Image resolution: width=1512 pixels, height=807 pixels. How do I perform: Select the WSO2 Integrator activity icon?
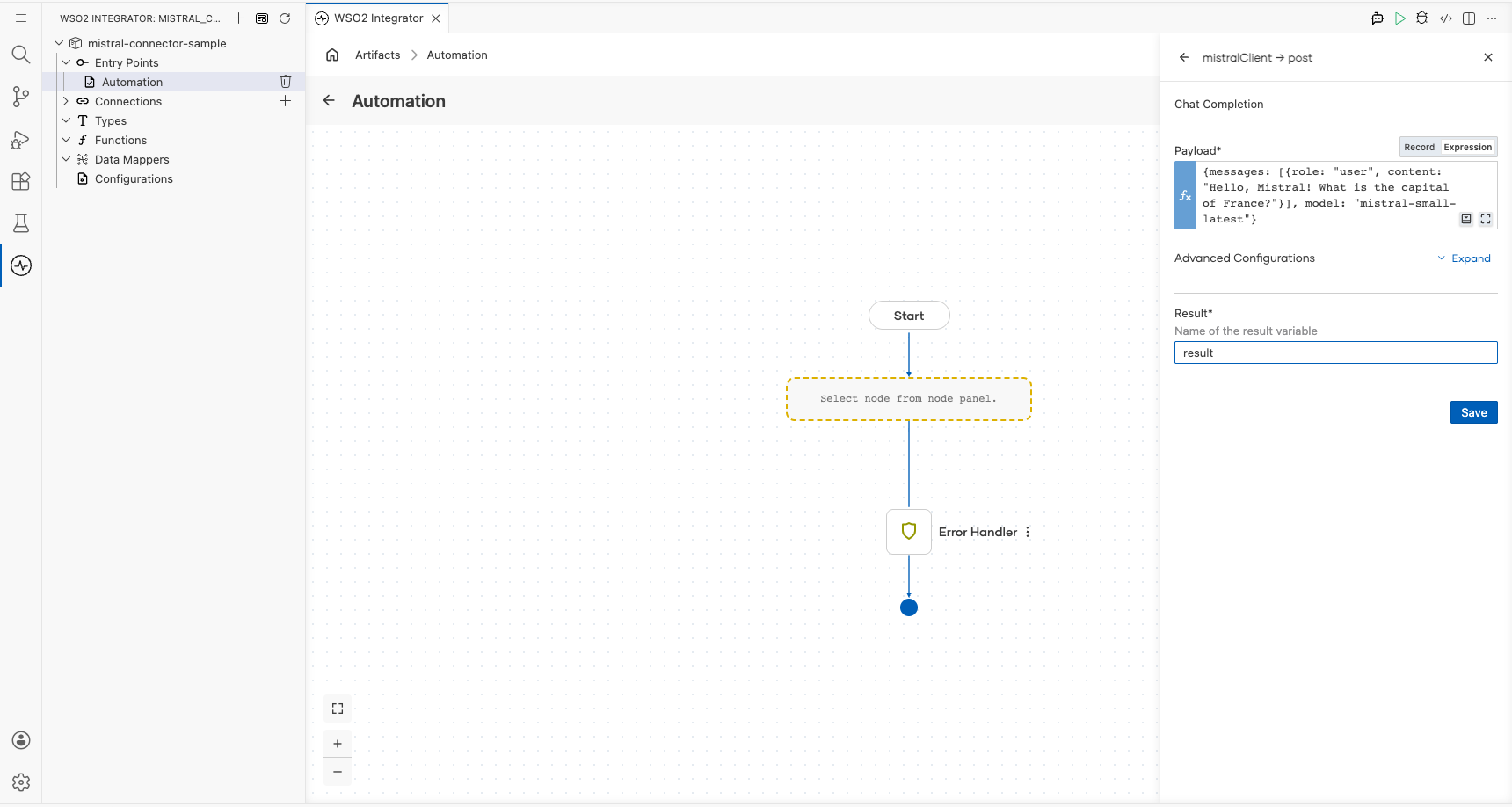pyautogui.click(x=21, y=265)
